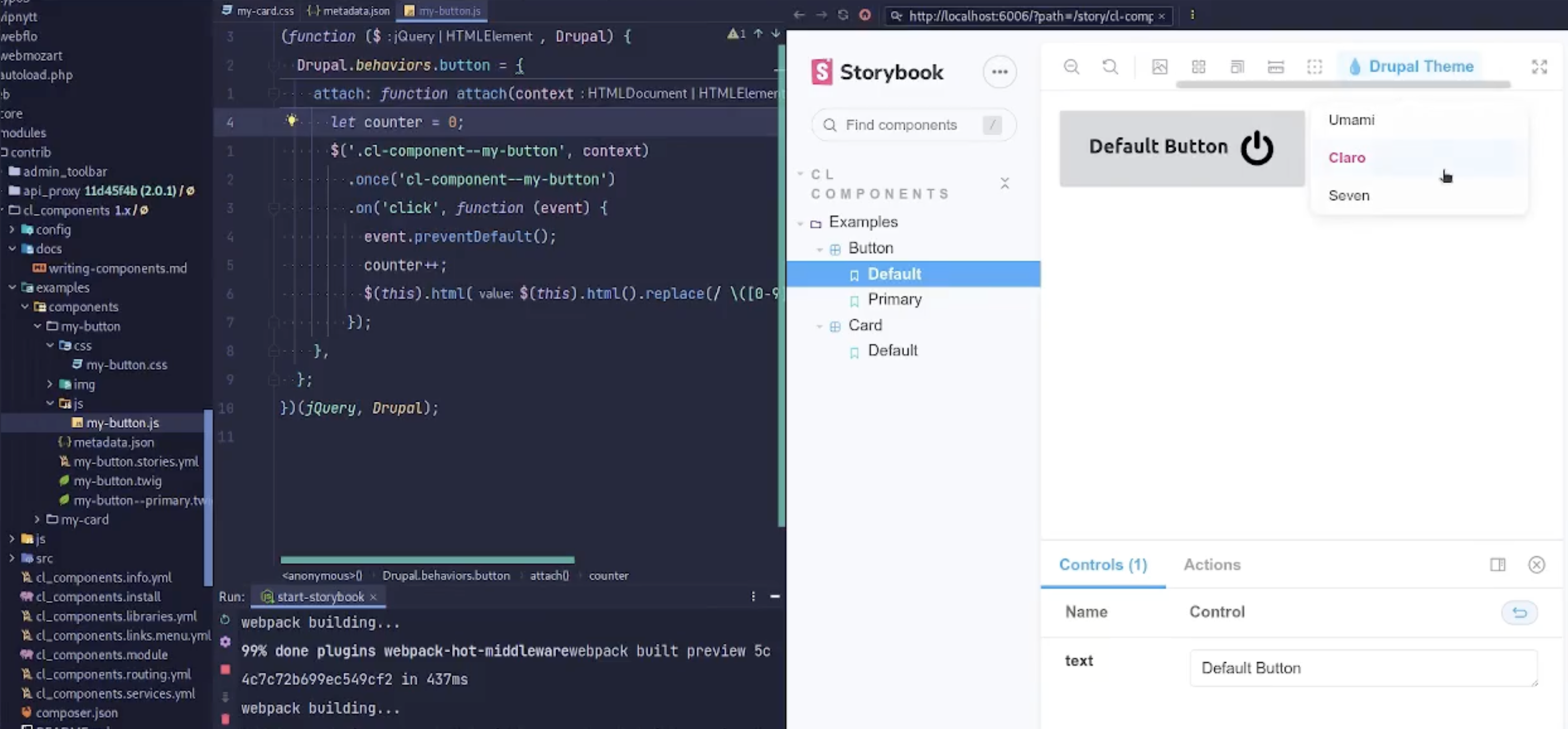Enter Storybook full screen mode
Viewport: 1568px width, 729px height.
[x=1539, y=66]
